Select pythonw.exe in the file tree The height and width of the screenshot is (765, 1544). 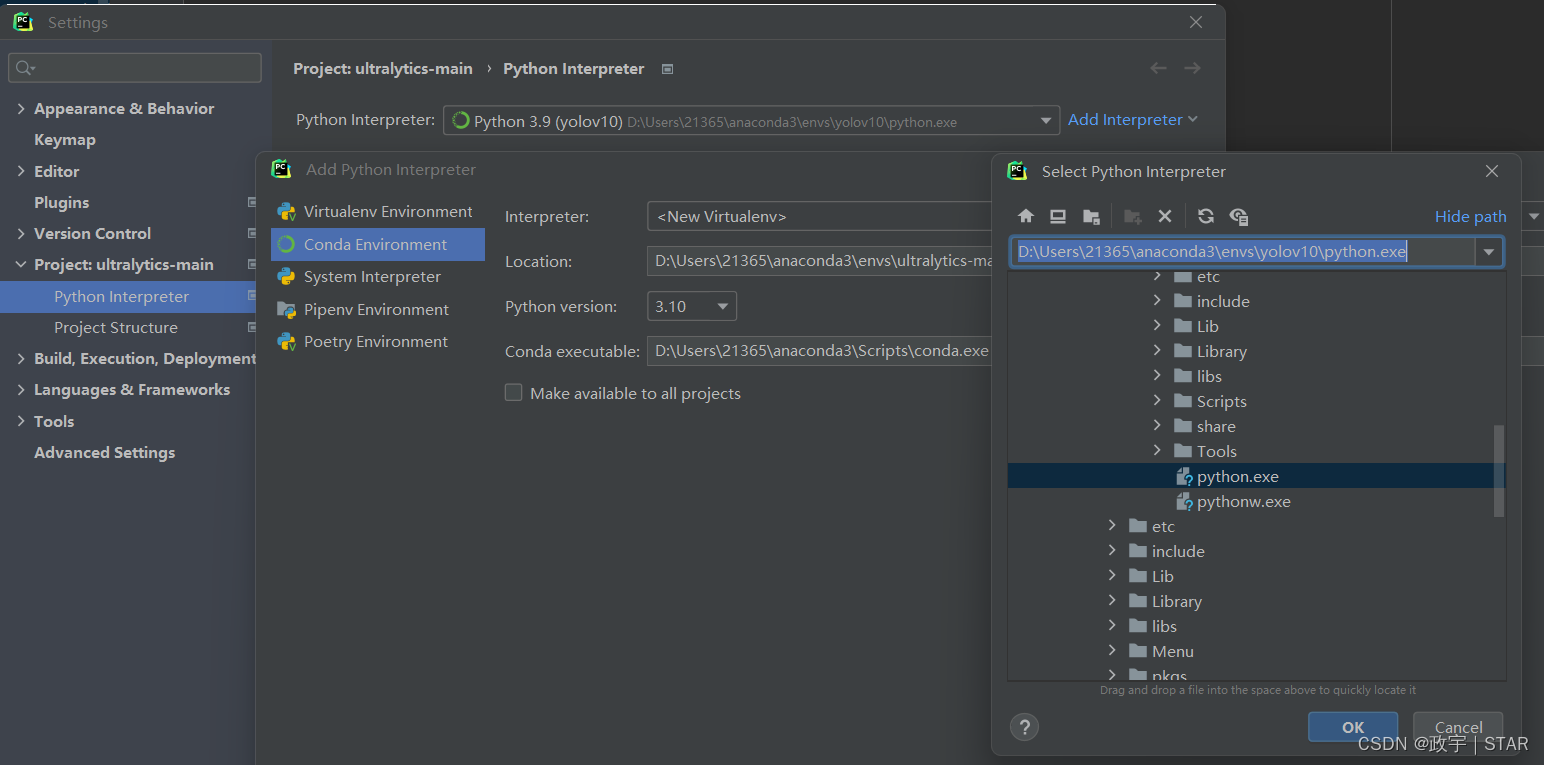tap(1243, 502)
